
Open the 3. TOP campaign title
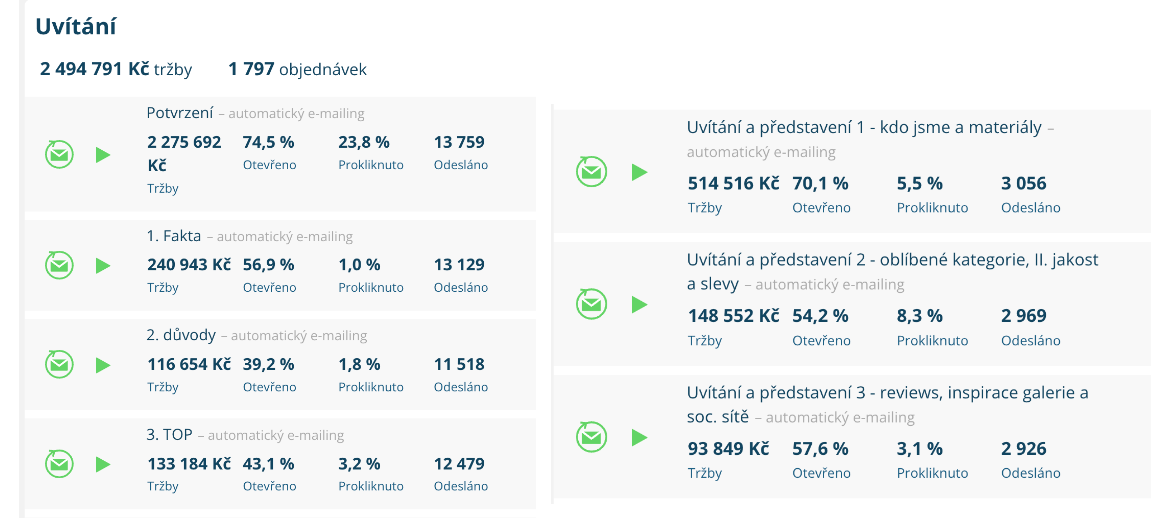[169, 435]
